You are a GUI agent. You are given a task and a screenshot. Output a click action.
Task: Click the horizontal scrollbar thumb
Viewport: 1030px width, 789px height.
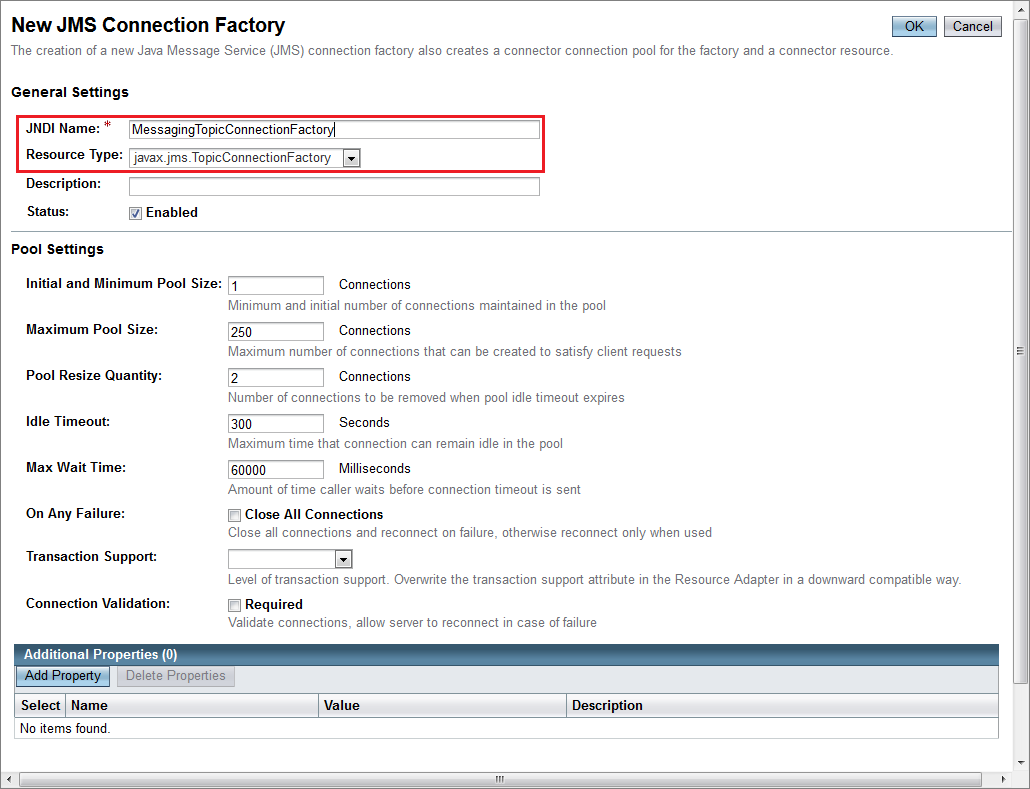500,779
